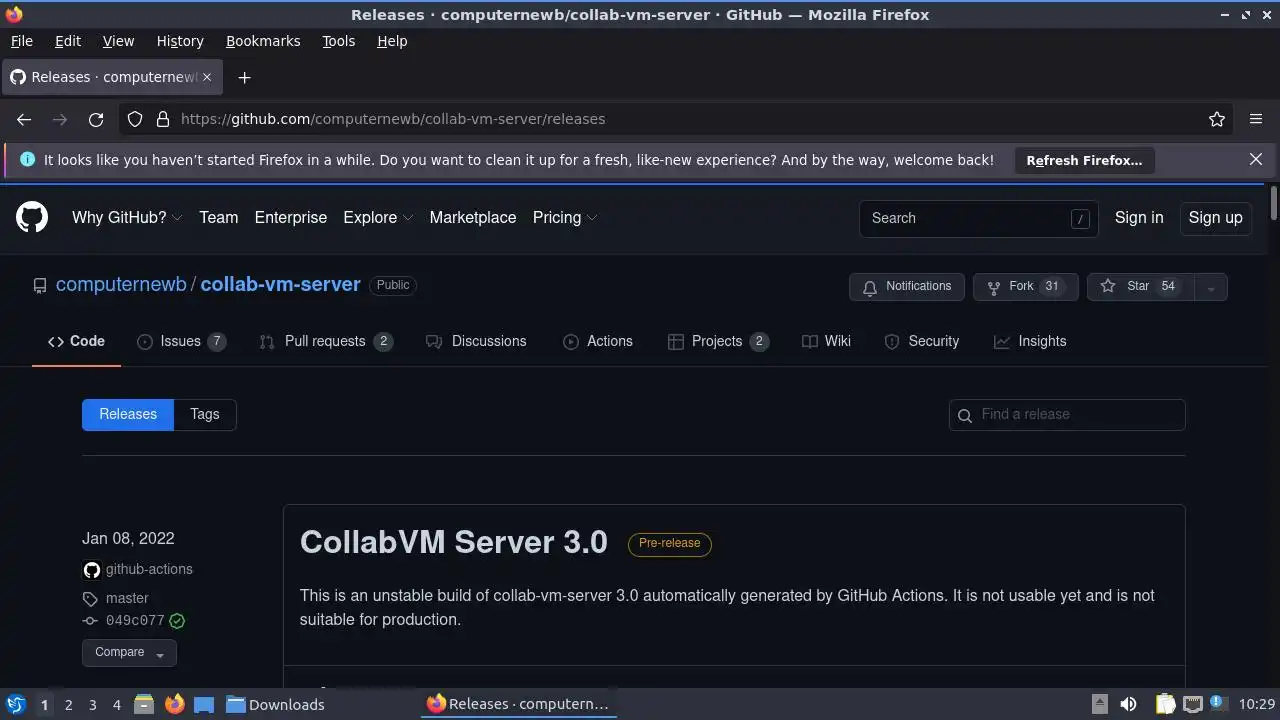Click the show desktop icon in the taskbar
Image resolution: width=1280 pixels, height=720 pixels.
tap(204, 704)
